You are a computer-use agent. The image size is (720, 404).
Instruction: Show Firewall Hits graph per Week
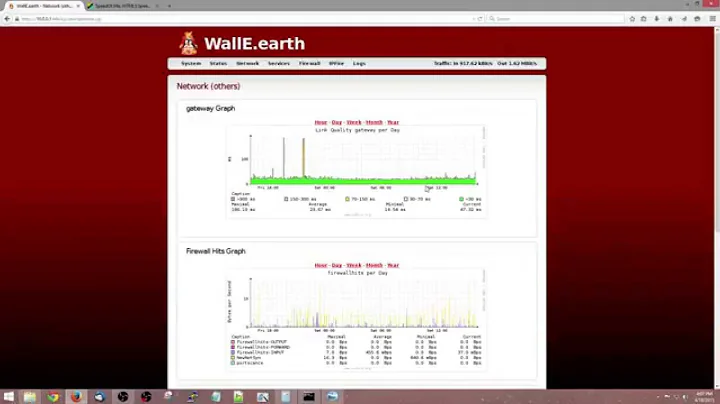[354, 265]
